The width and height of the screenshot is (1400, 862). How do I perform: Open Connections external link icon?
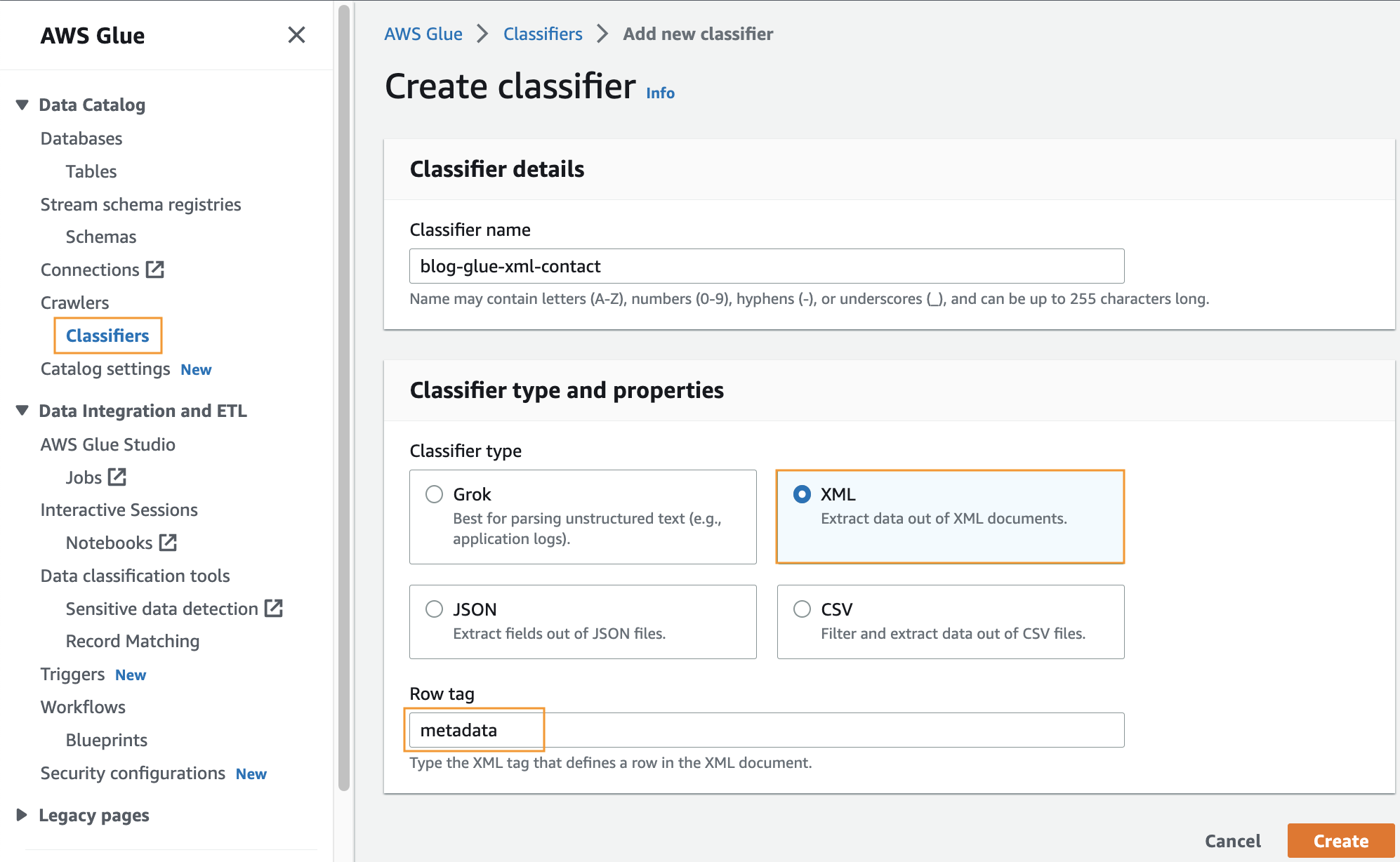click(x=155, y=270)
